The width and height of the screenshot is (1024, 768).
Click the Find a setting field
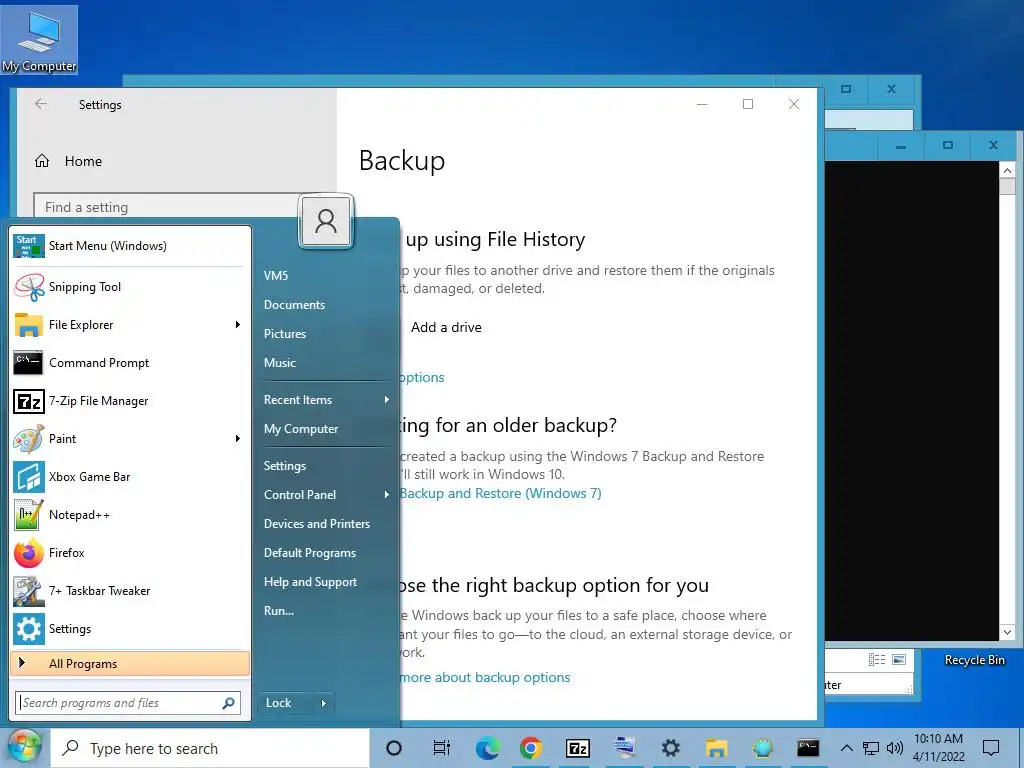167,206
